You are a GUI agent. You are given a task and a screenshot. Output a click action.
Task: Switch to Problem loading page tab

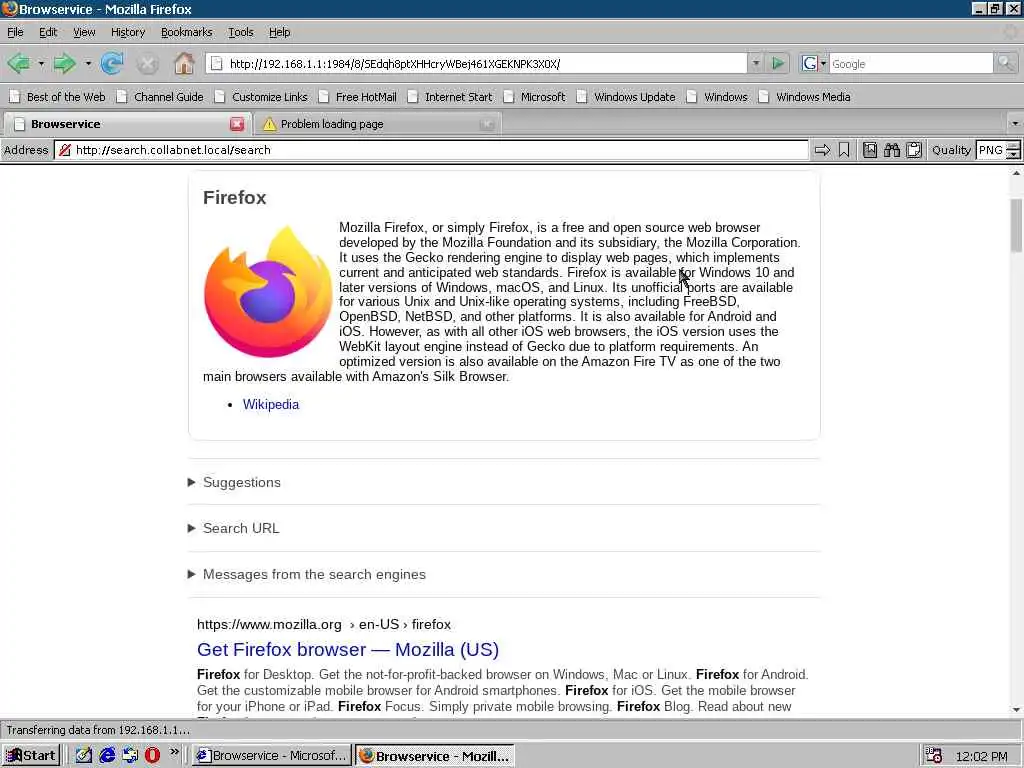point(378,124)
